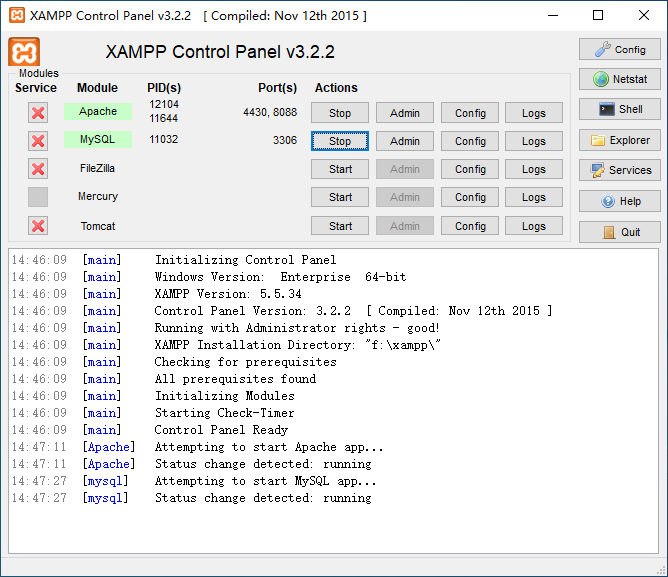Quit the XAMPP control panel

coord(619,232)
